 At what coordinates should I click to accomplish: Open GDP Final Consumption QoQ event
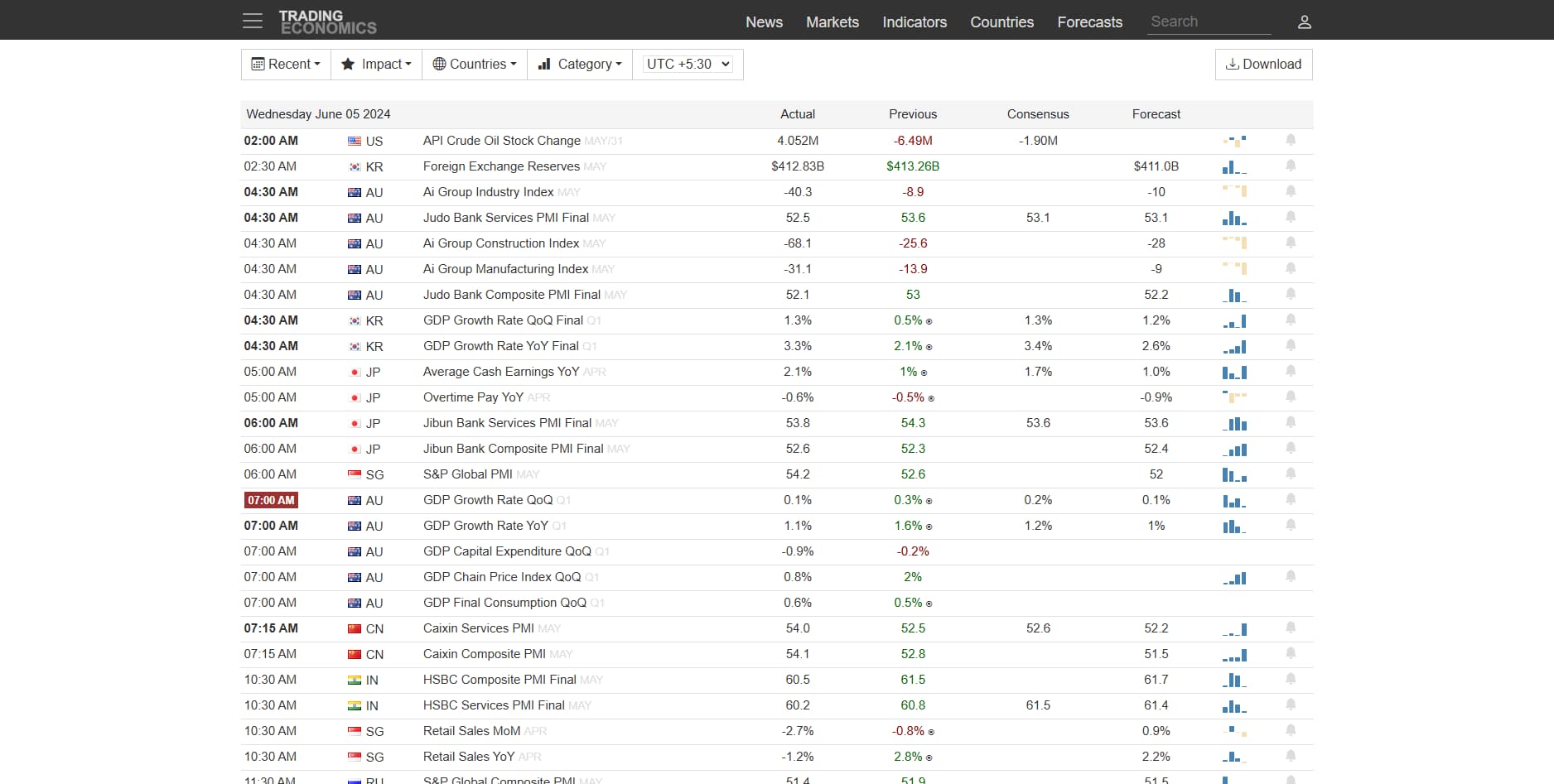[504, 603]
